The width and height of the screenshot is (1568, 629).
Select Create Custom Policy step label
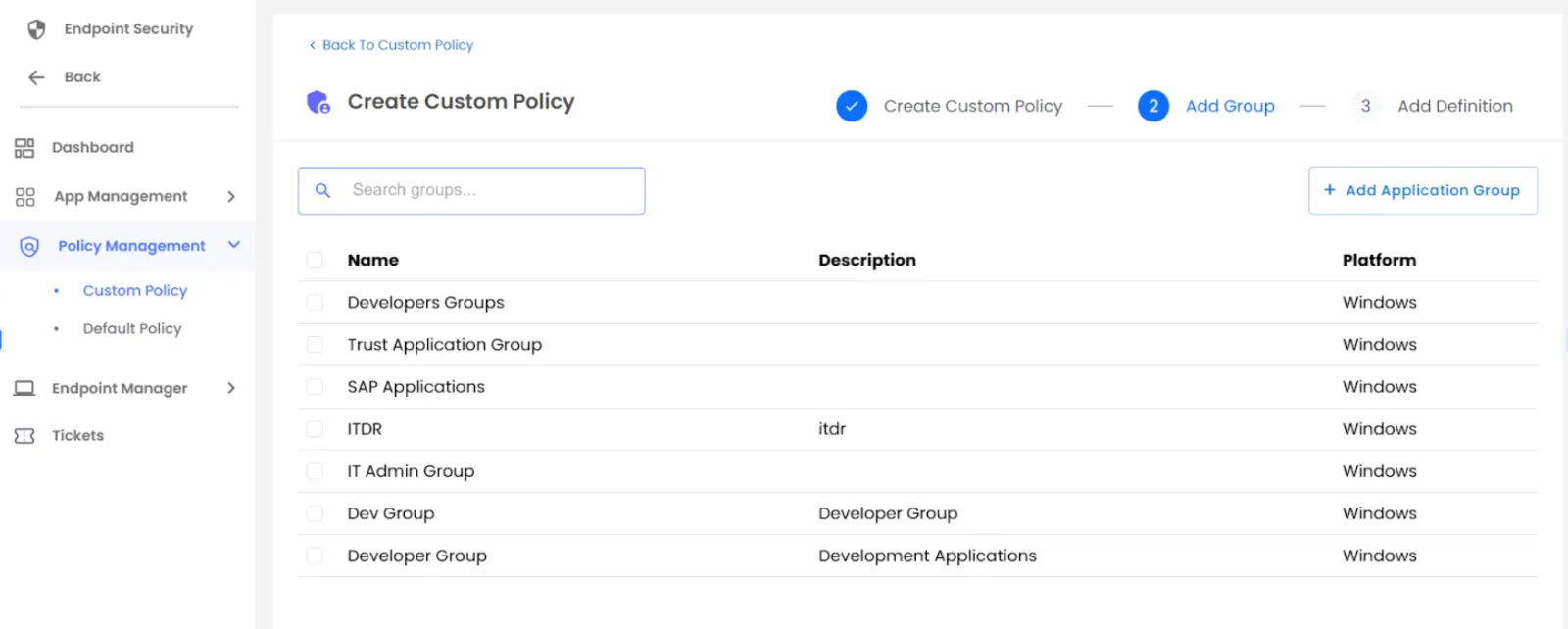(973, 106)
